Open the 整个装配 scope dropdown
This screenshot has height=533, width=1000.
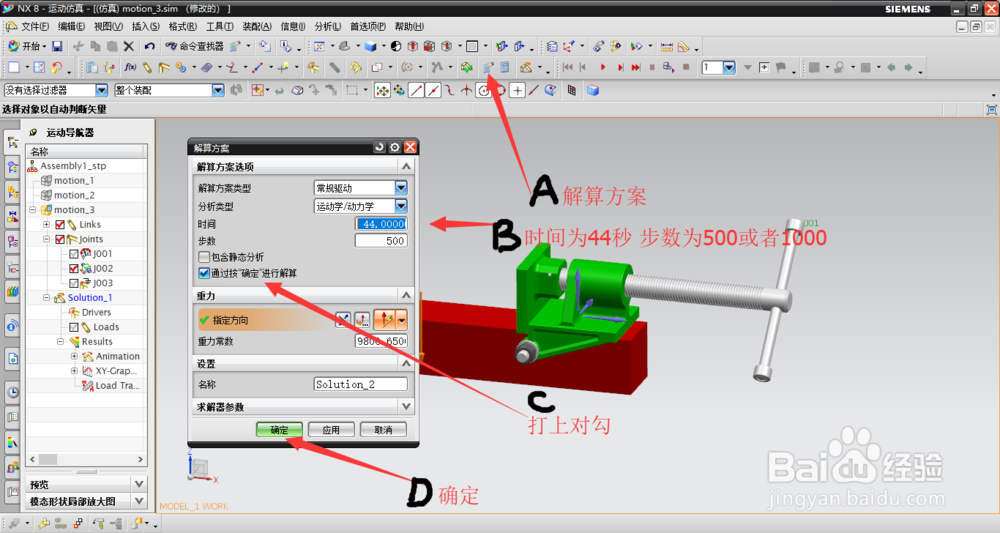click(x=217, y=90)
